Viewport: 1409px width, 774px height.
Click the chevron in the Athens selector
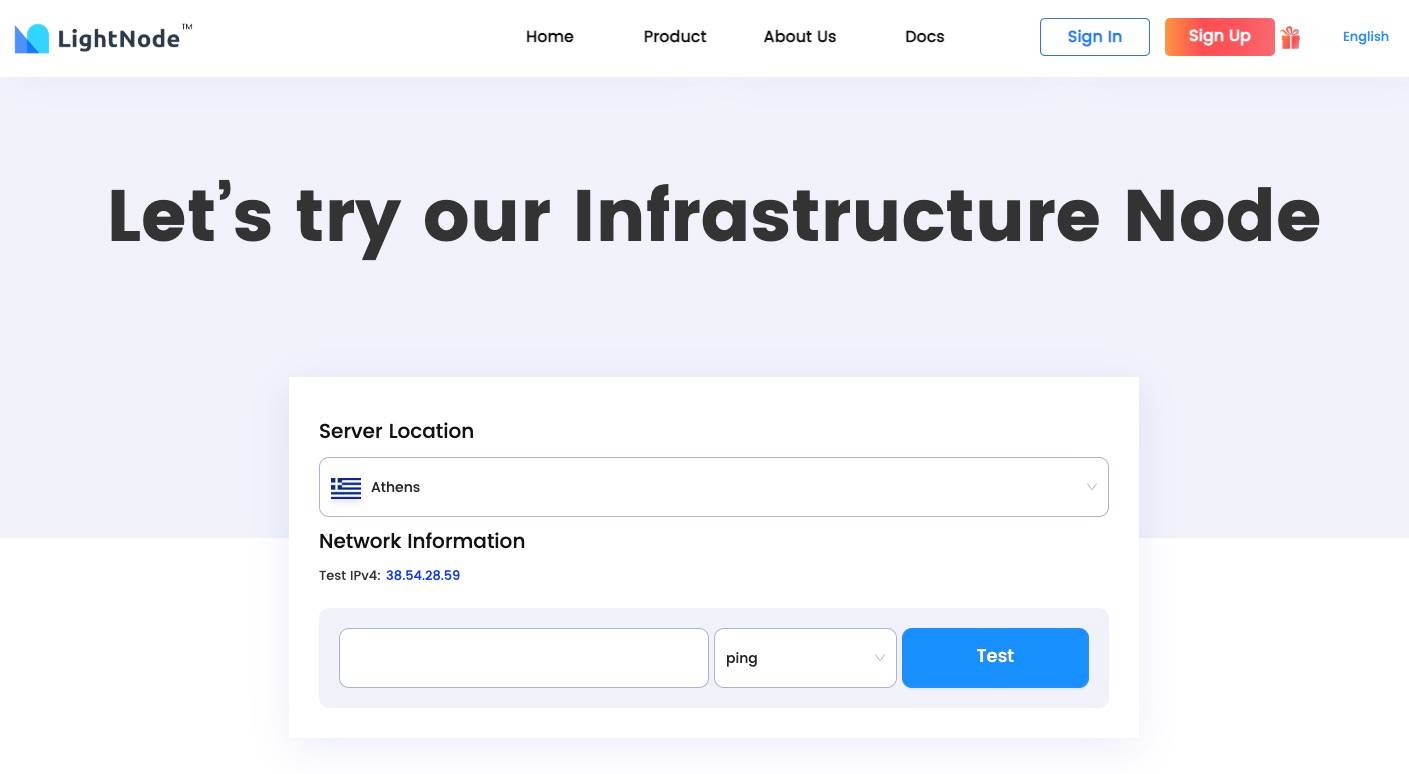(1092, 487)
